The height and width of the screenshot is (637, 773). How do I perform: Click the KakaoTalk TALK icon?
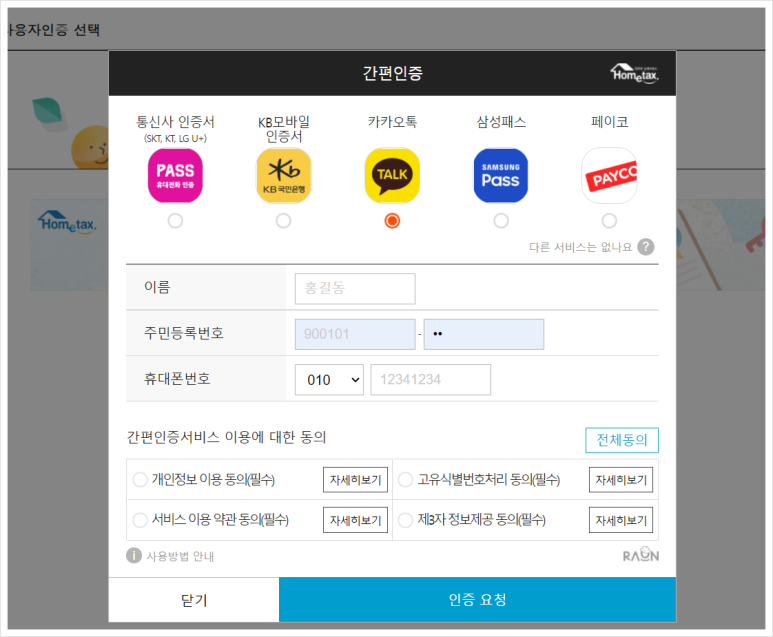[392, 176]
